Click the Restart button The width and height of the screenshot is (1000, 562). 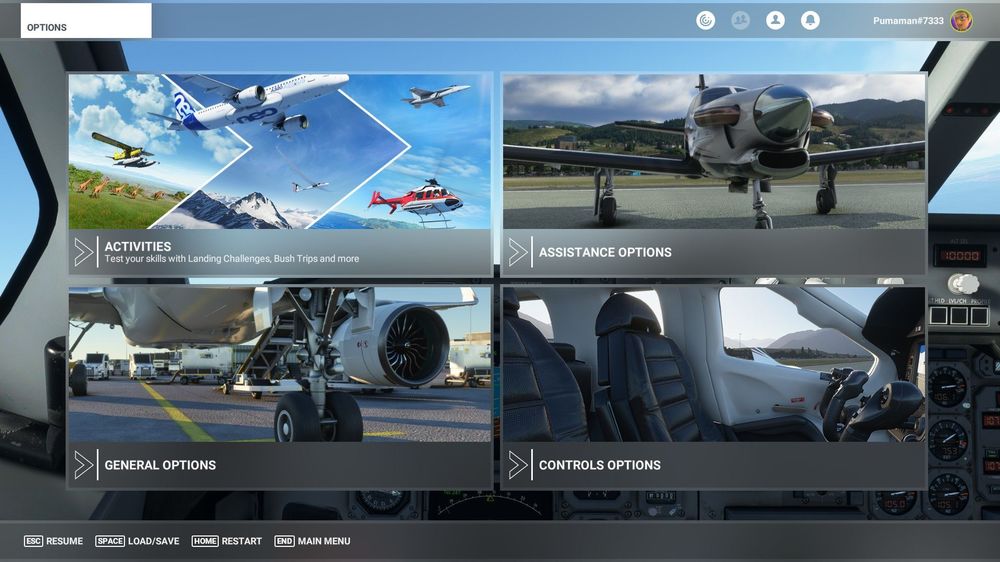coord(227,541)
